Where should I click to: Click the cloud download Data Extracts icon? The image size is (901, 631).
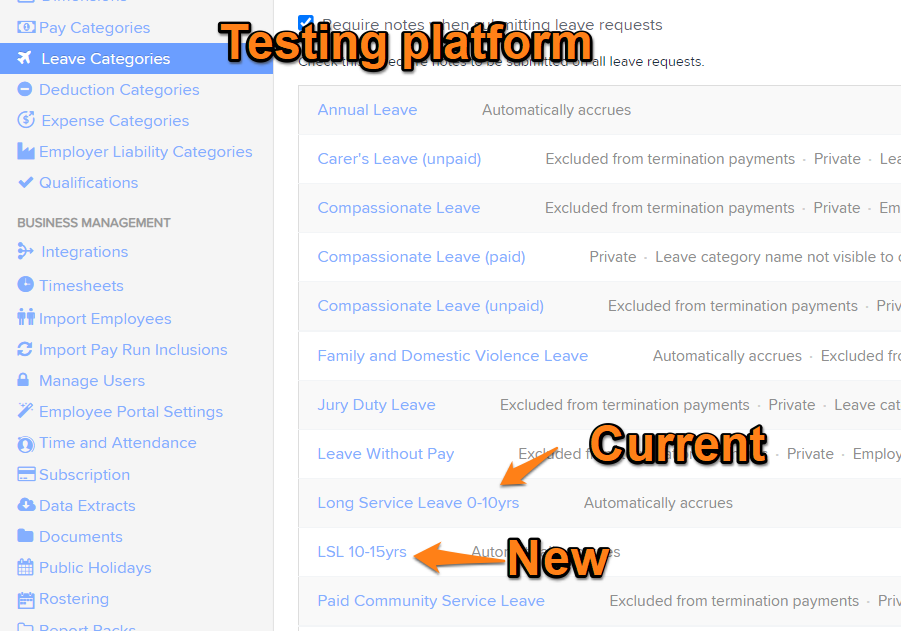26,505
